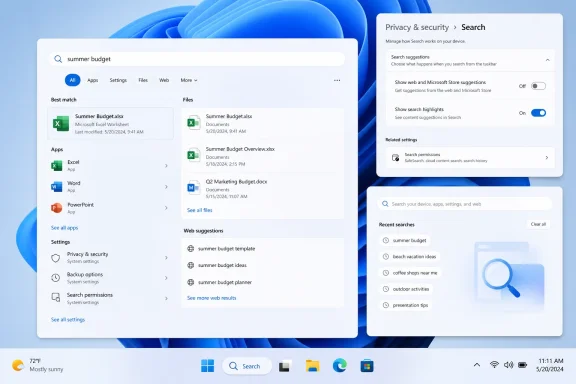Launch File Explorer from taskbar
576x384 pixels.
coord(313,366)
